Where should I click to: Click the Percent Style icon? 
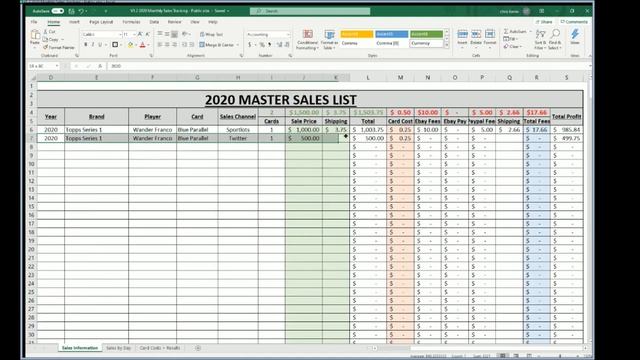coord(262,44)
